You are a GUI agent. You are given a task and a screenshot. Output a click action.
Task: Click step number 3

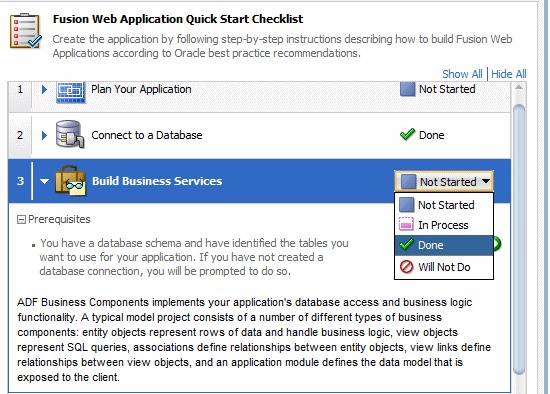(20, 181)
